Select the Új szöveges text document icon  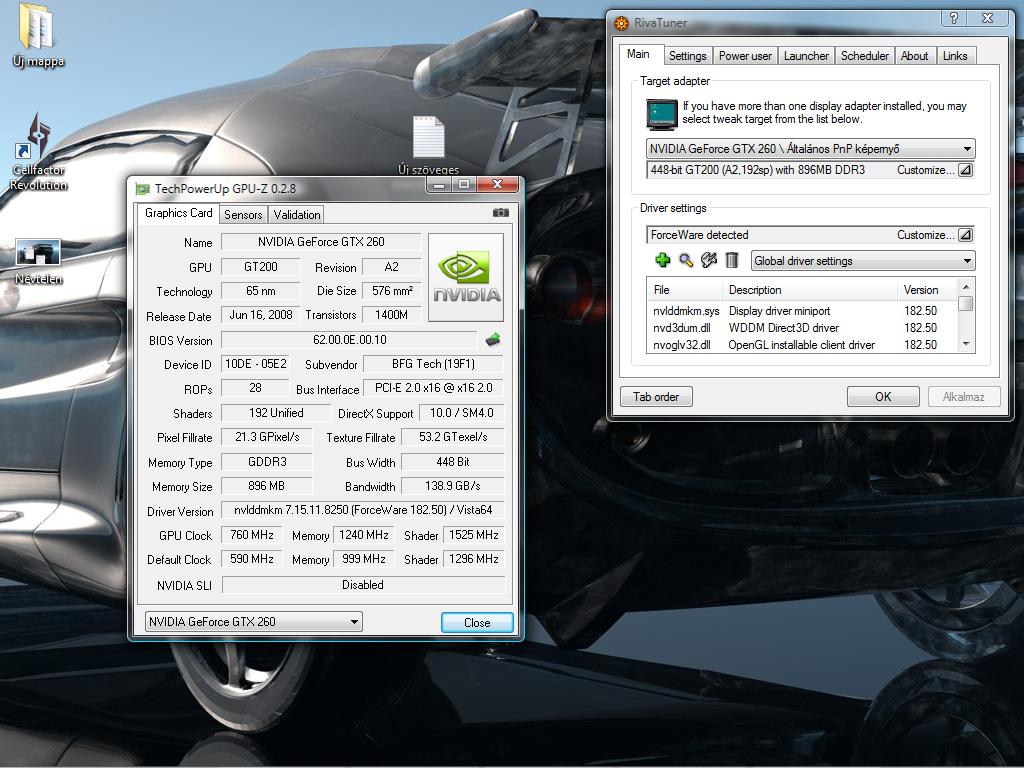pyautogui.click(x=428, y=145)
